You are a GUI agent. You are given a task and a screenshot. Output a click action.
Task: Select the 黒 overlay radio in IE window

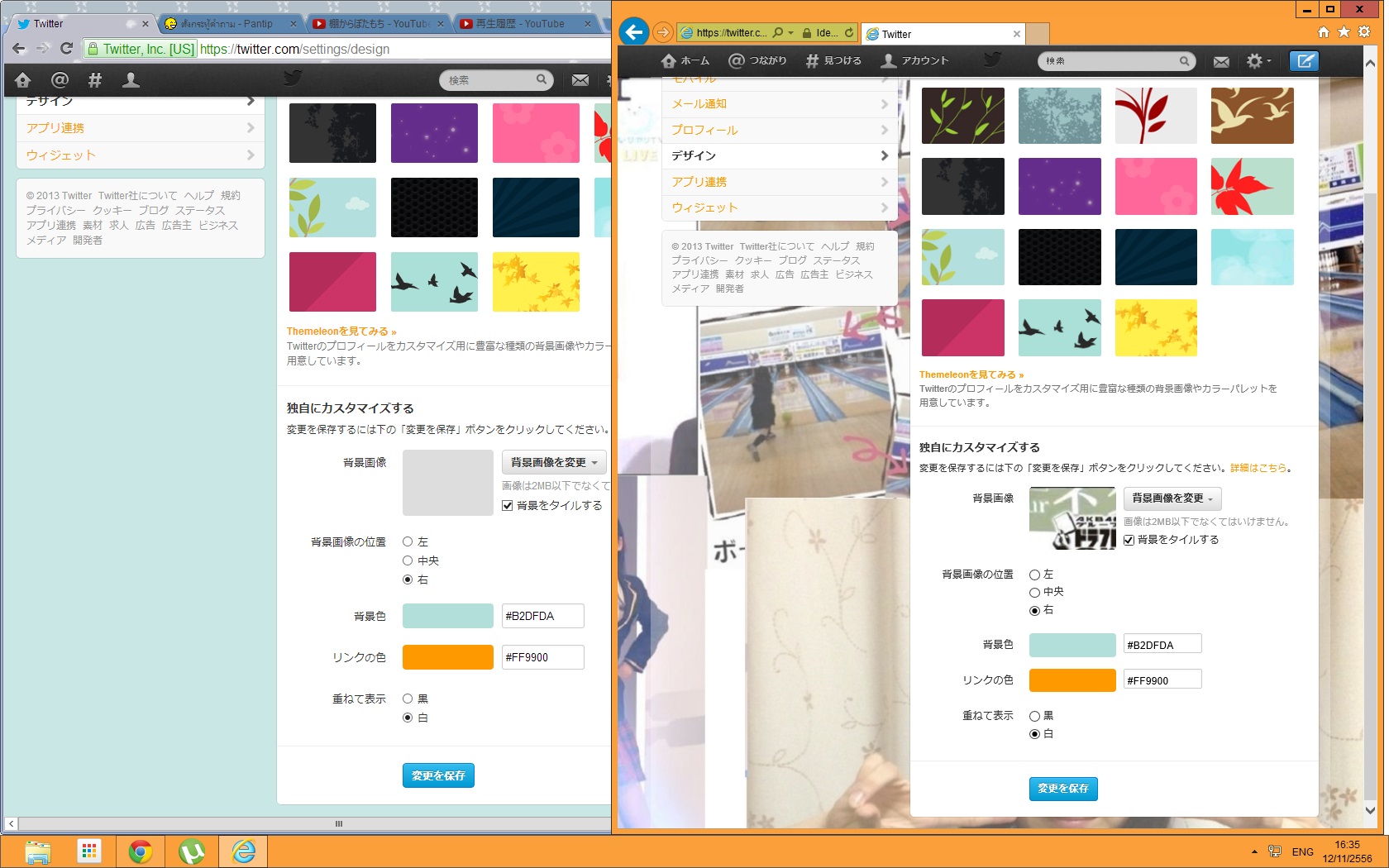pos(1034,716)
